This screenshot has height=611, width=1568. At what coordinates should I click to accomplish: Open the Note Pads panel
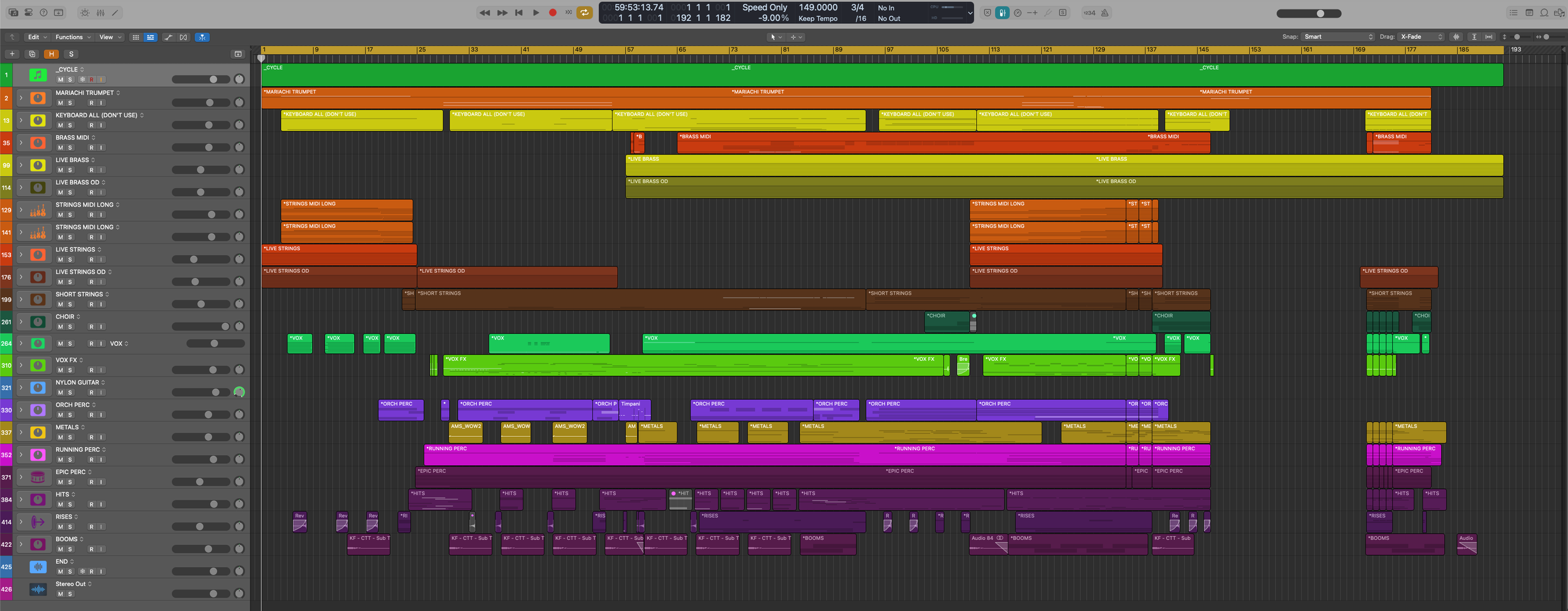pyautogui.click(x=1529, y=13)
